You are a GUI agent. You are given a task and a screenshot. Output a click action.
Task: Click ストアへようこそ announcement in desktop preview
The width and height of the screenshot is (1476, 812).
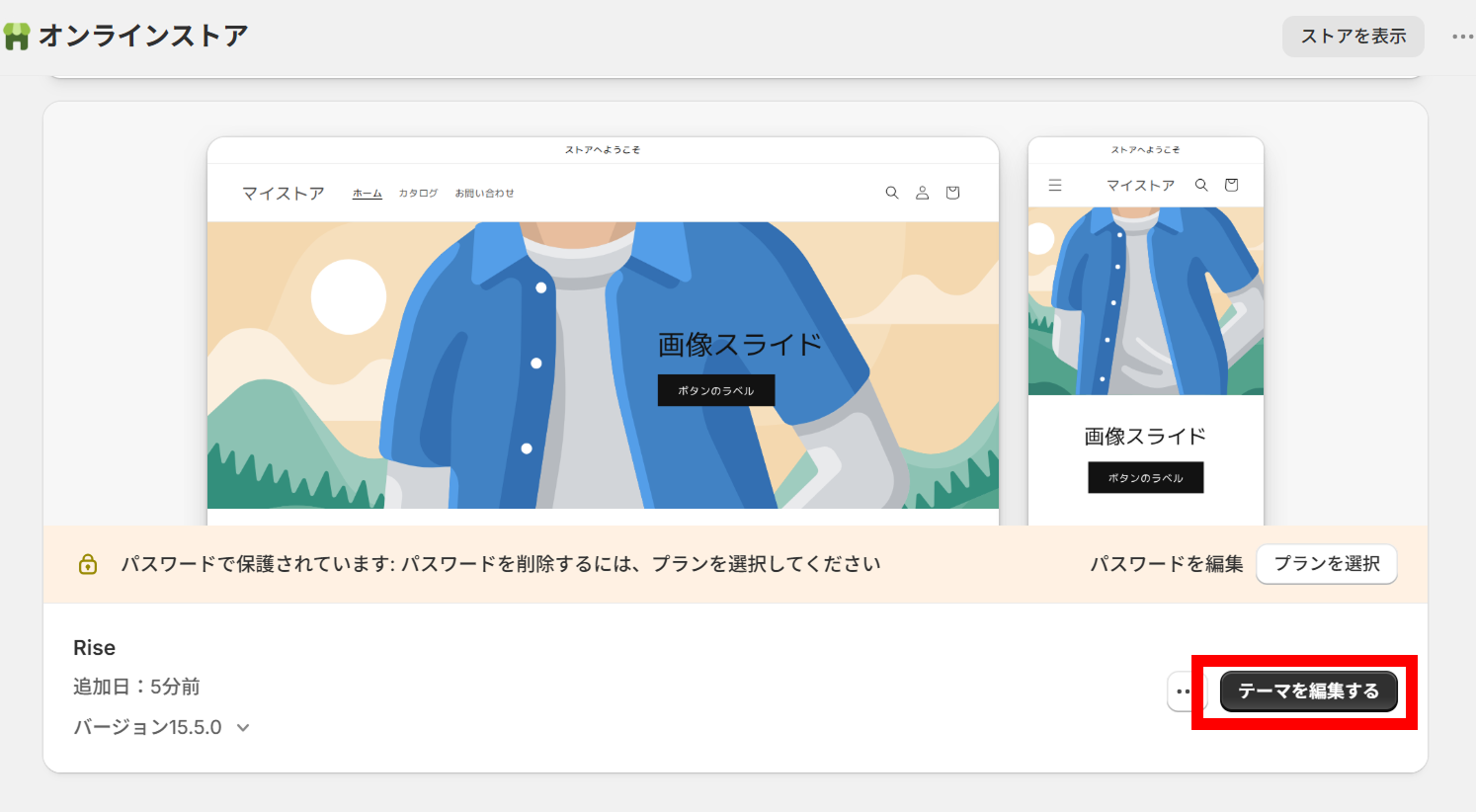603,150
